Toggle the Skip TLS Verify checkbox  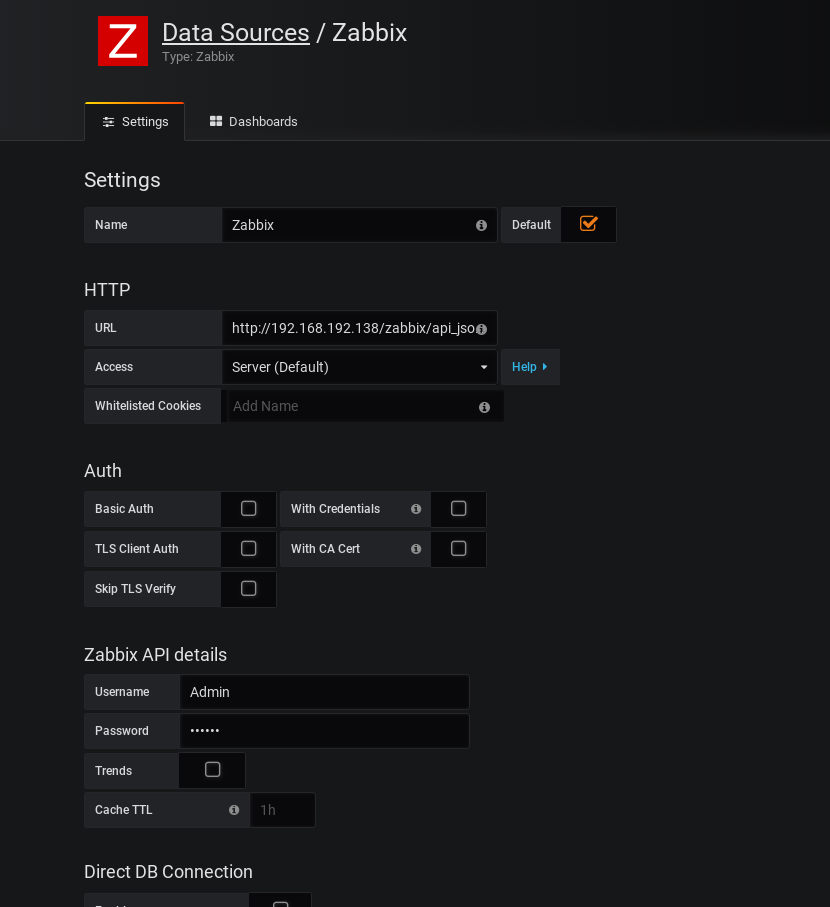tap(249, 588)
